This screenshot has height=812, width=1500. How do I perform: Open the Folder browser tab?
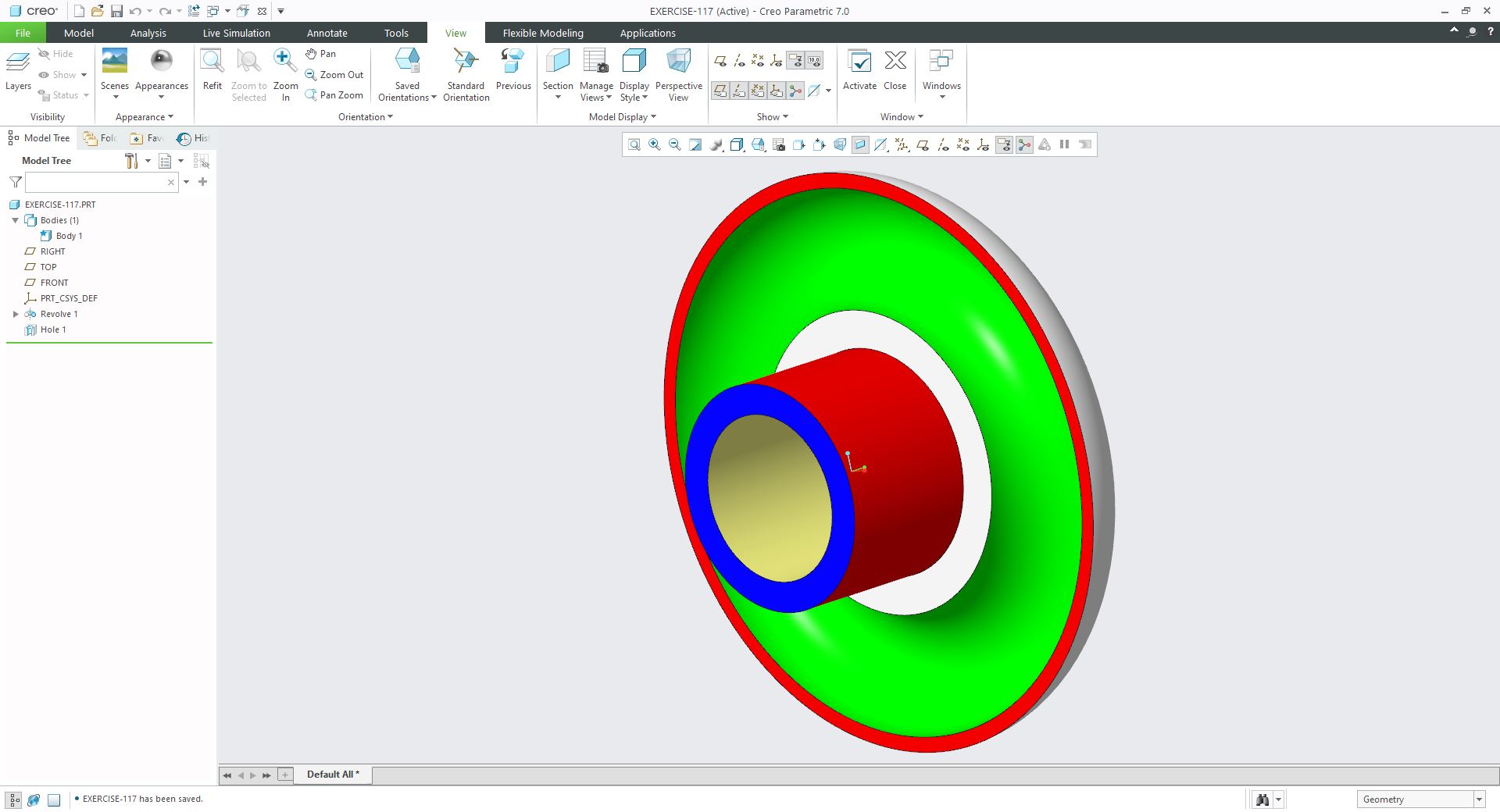click(x=101, y=138)
